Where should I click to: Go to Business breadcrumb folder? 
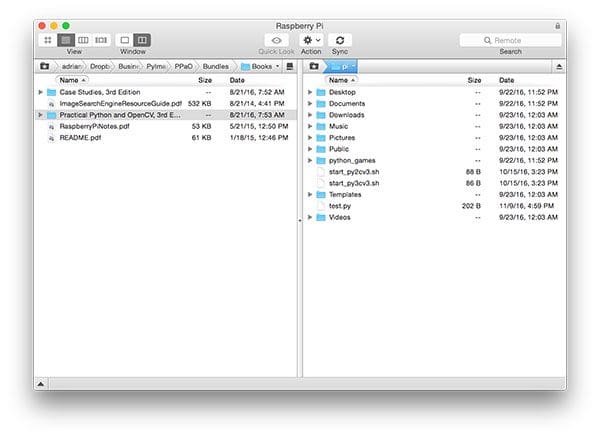pos(127,67)
